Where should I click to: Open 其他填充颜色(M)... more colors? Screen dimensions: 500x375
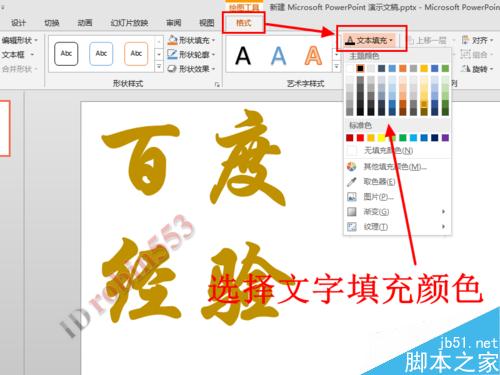click(397, 166)
